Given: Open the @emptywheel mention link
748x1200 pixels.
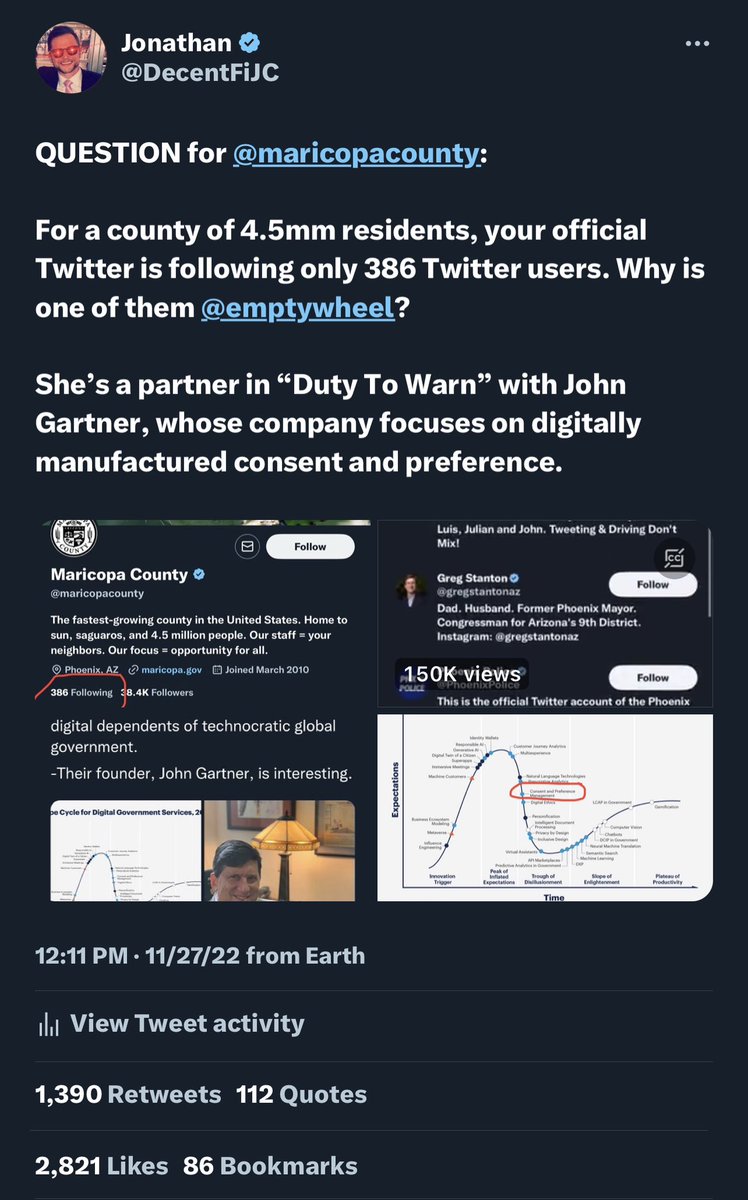Looking at the screenshot, I should click(x=298, y=309).
